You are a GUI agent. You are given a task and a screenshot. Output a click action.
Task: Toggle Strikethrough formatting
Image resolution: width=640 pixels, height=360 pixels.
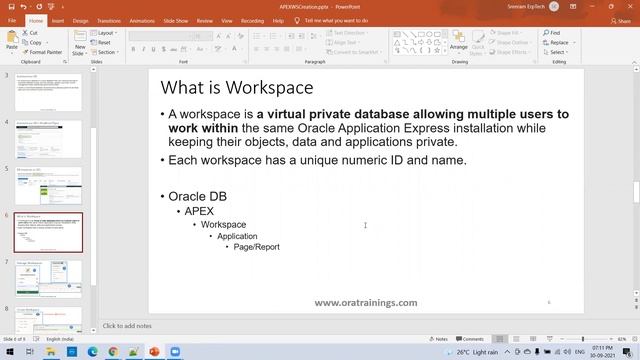tap(173, 49)
